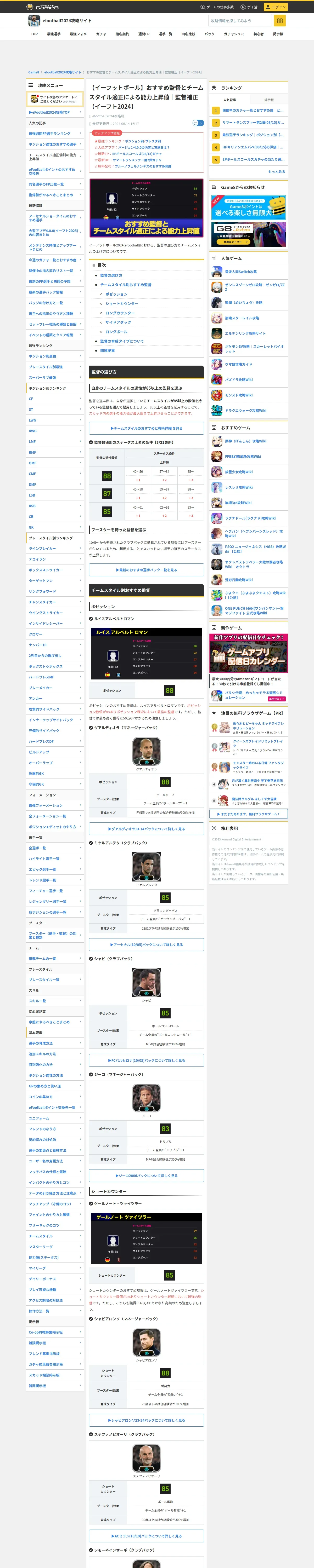Click the number 1 ranking badge
The height and width of the screenshot is (1568, 314).
(x=216, y=111)
